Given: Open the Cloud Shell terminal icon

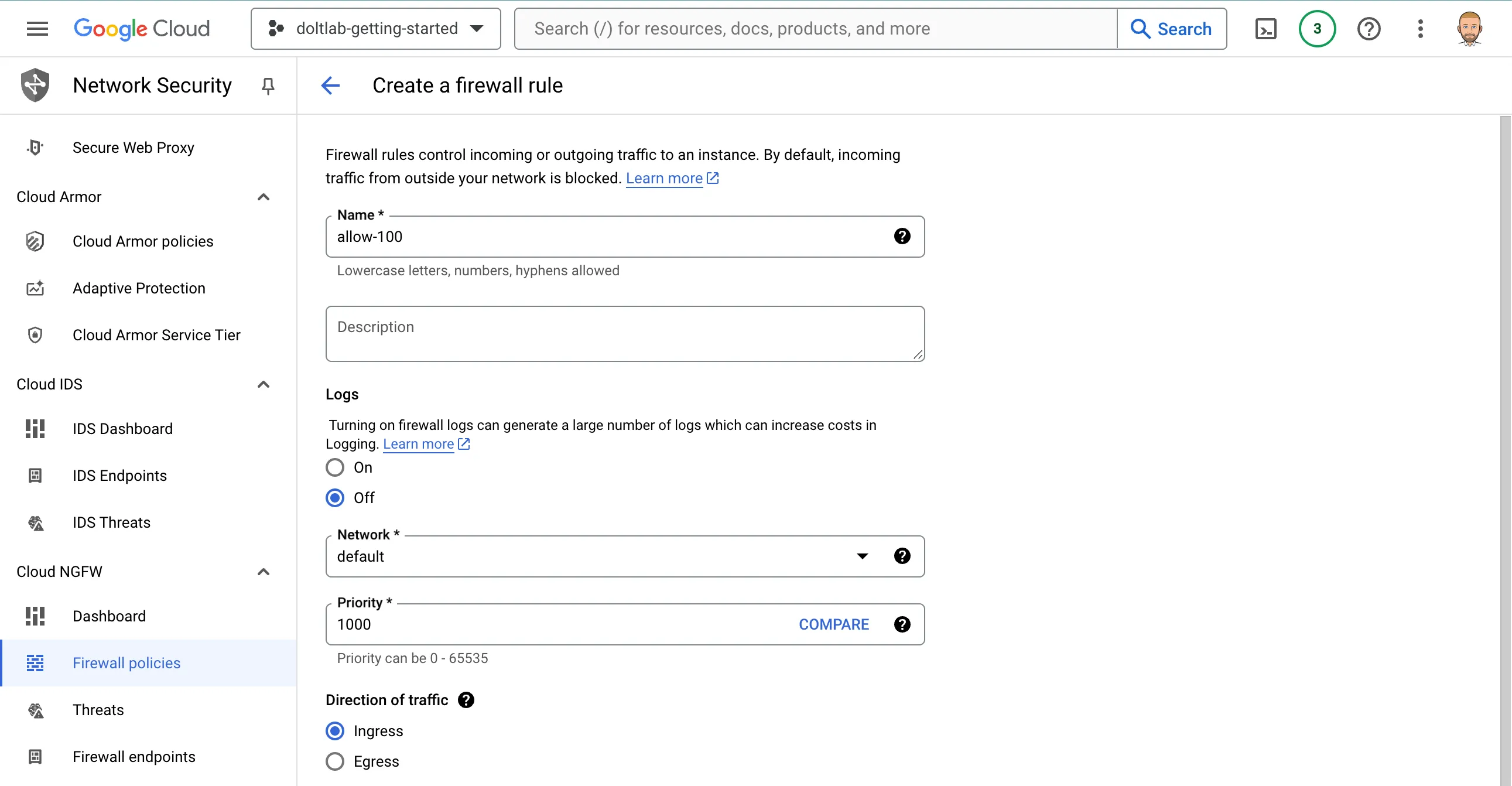Looking at the screenshot, I should (x=1265, y=29).
